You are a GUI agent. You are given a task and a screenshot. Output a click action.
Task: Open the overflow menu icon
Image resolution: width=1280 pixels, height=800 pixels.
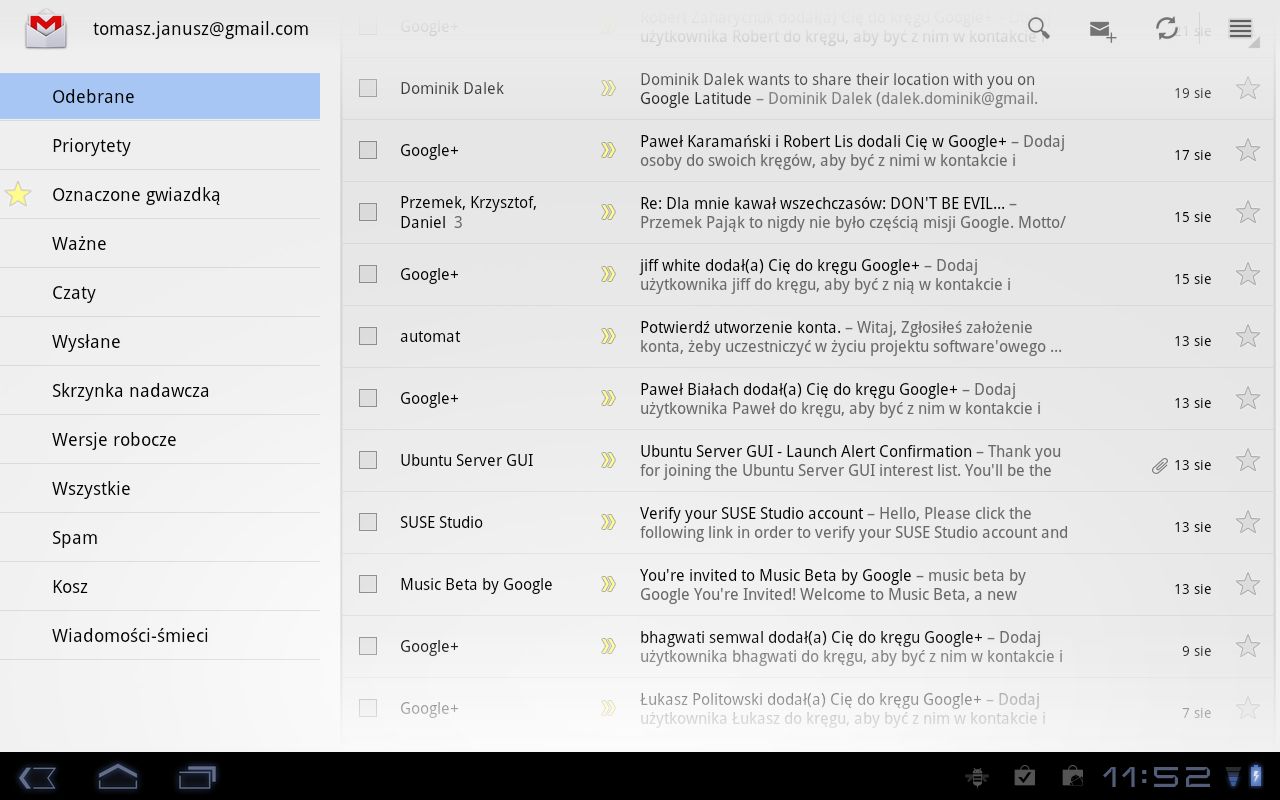(1240, 29)
